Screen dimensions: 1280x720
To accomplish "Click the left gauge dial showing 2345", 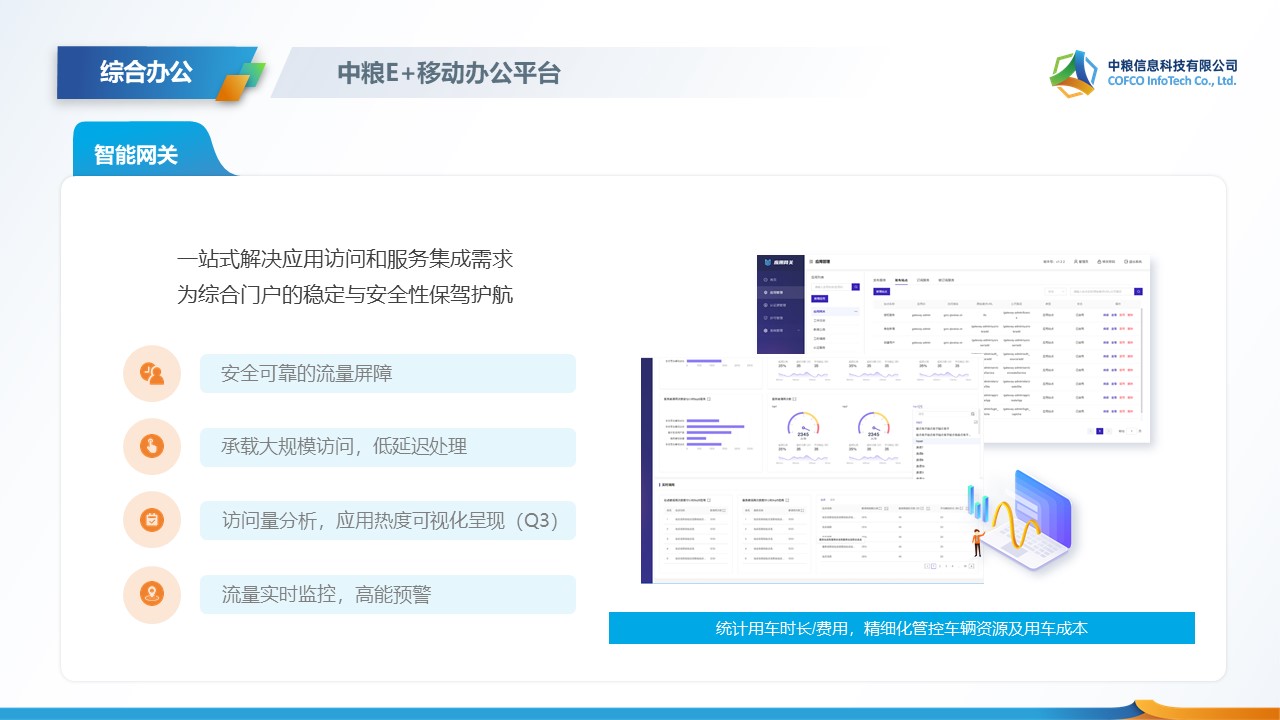I will [803, 424].
